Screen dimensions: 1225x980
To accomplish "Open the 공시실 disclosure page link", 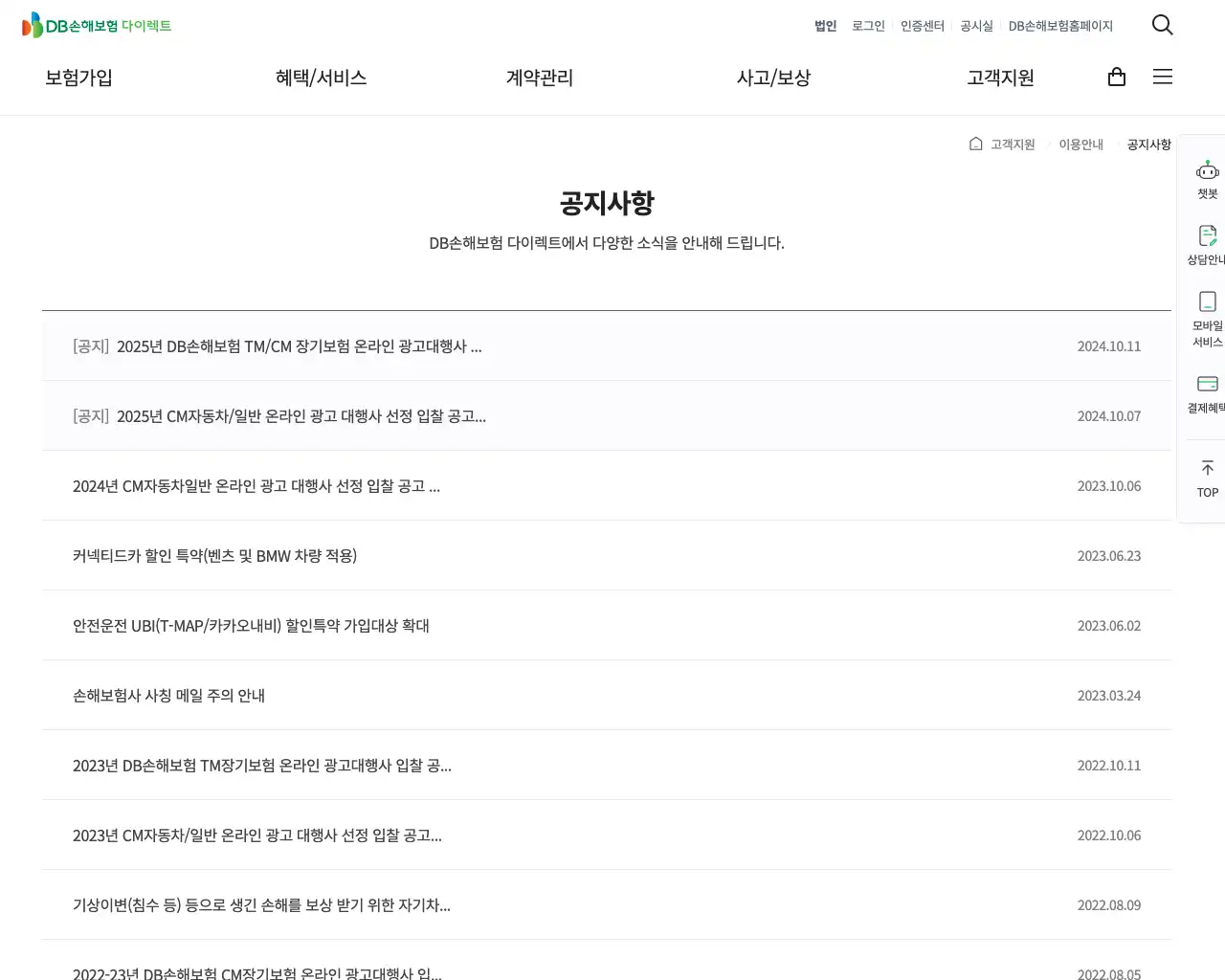I will click(975, 26).
